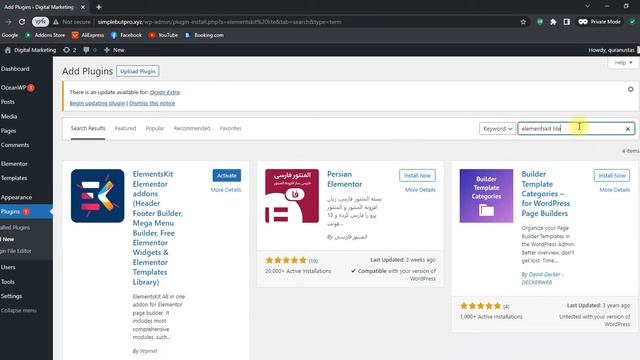The height and width of the screenshot is (360, 640).
Task: Go to Dashboard in sidebar
Action: pyautogui.click(x=15, y=69)
